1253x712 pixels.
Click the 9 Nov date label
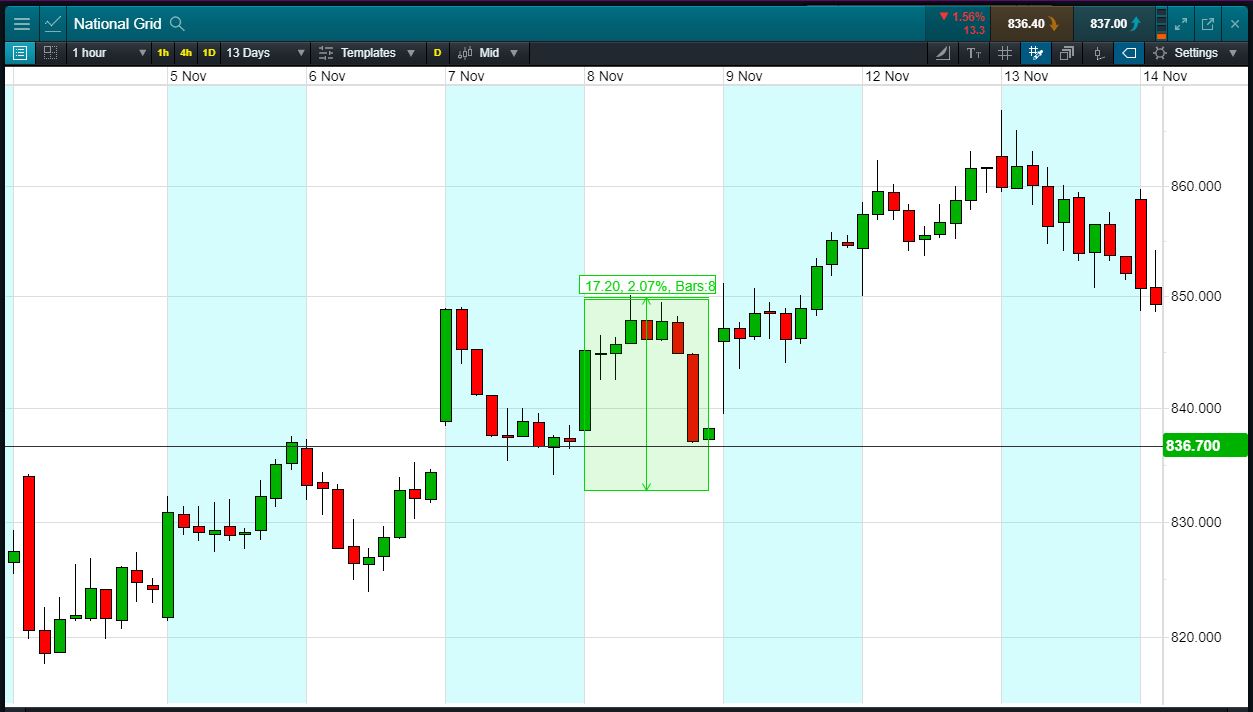click(744, 76)
